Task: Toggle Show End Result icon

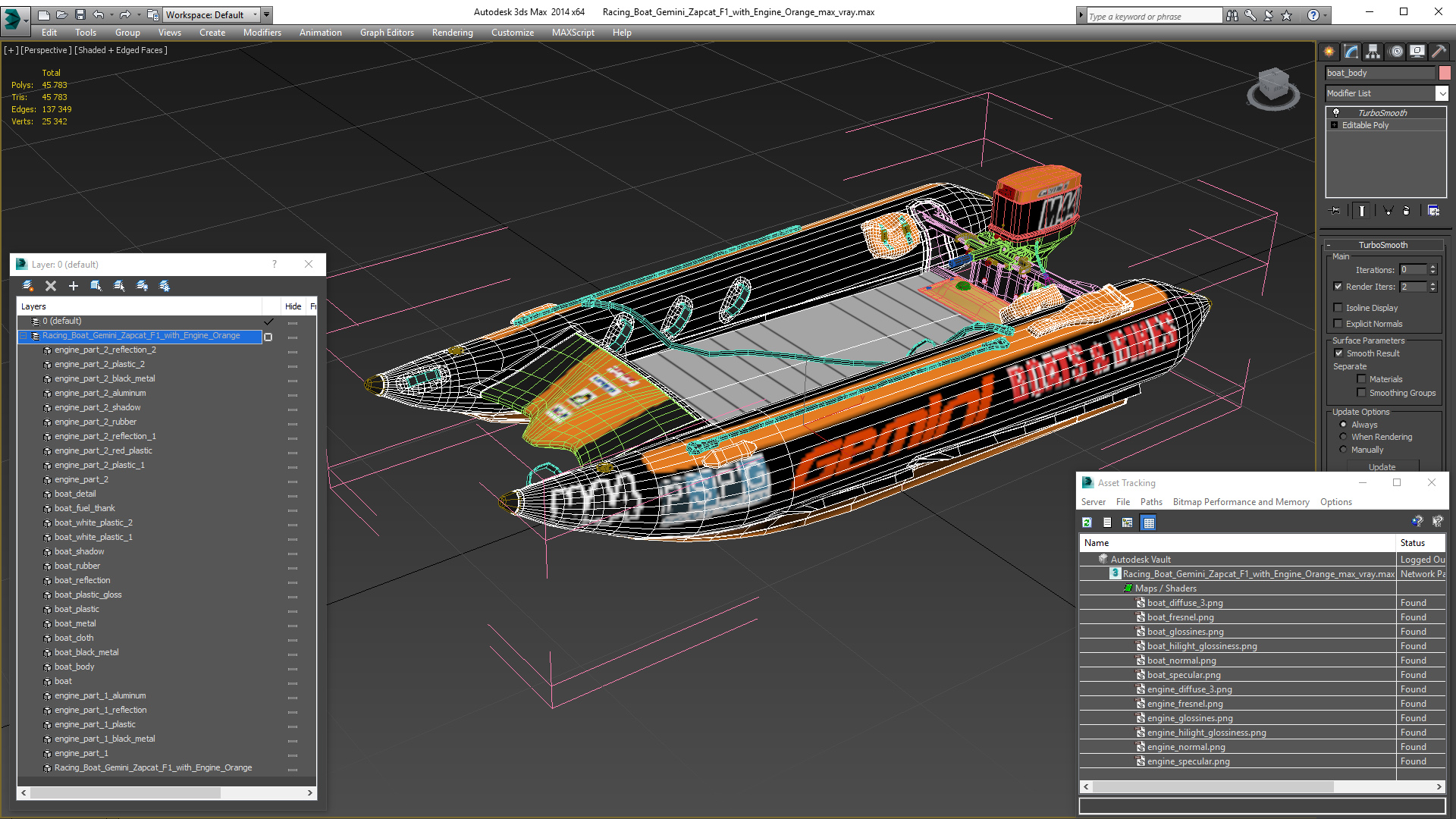Action: tap(1362, 211)
